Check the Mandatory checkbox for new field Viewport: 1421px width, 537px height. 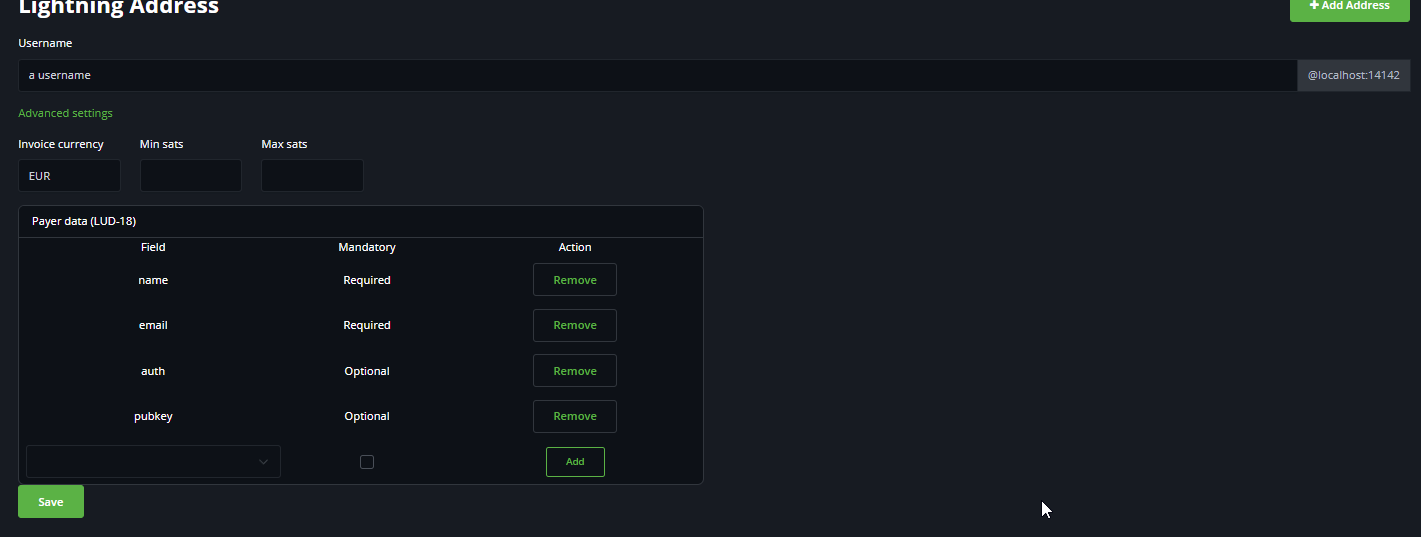coord(367,462)
